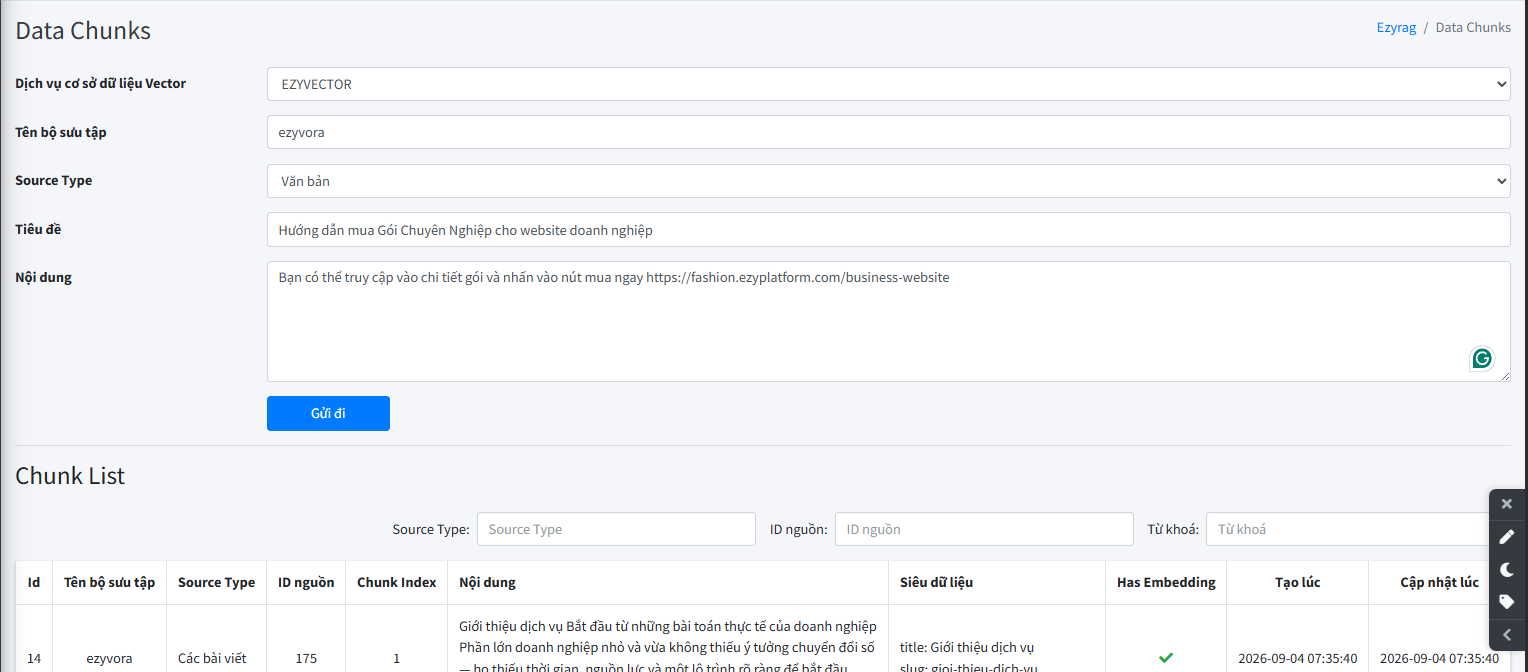Viewport: 1528px width, 672px height.
Task: Toggle dark mode with the moon icon
Action: point(1507,569)
